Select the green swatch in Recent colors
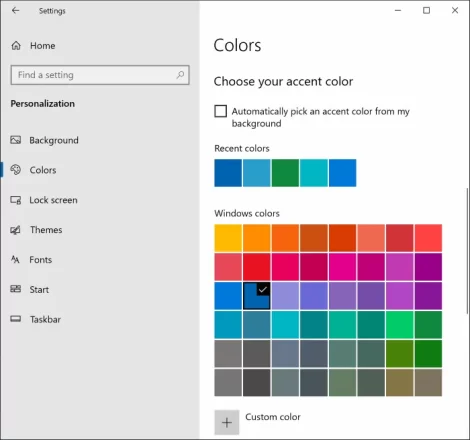This screenshot has width=470, height=440. pyautogui.click(x=285, y=173)
